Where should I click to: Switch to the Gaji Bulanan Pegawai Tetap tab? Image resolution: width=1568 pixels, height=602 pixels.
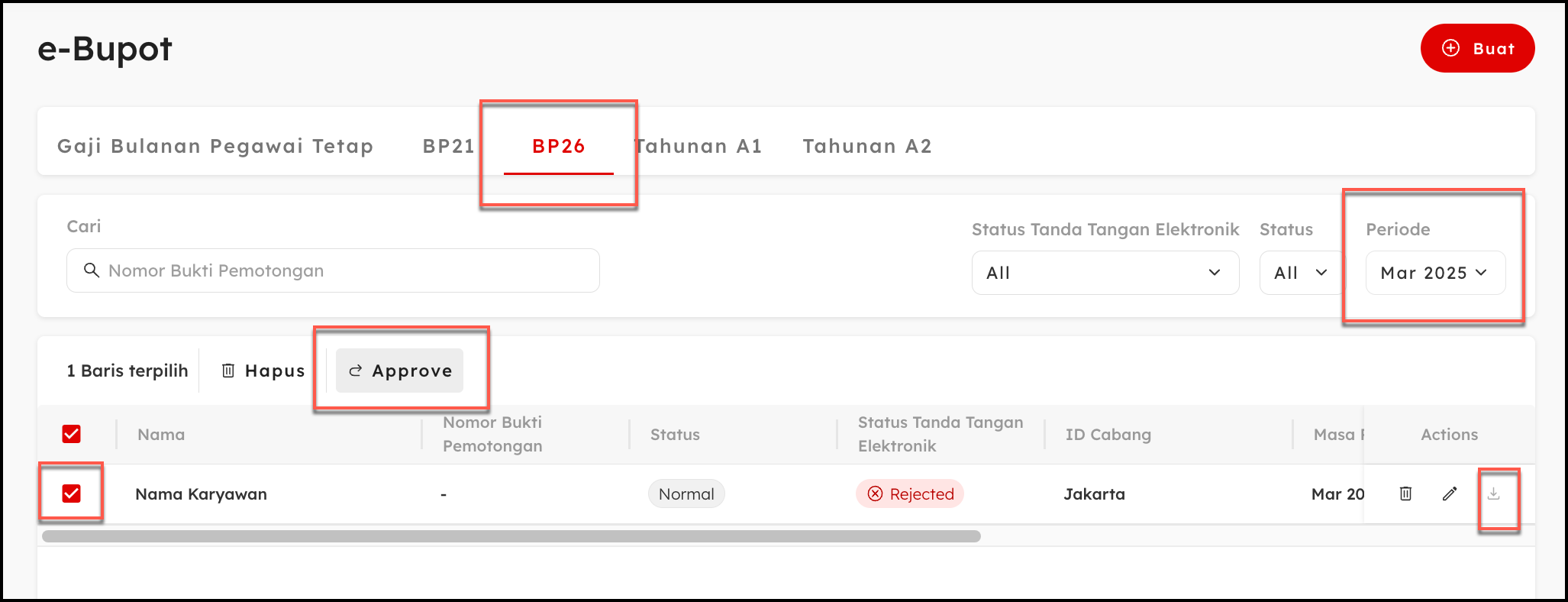point(215,146)
